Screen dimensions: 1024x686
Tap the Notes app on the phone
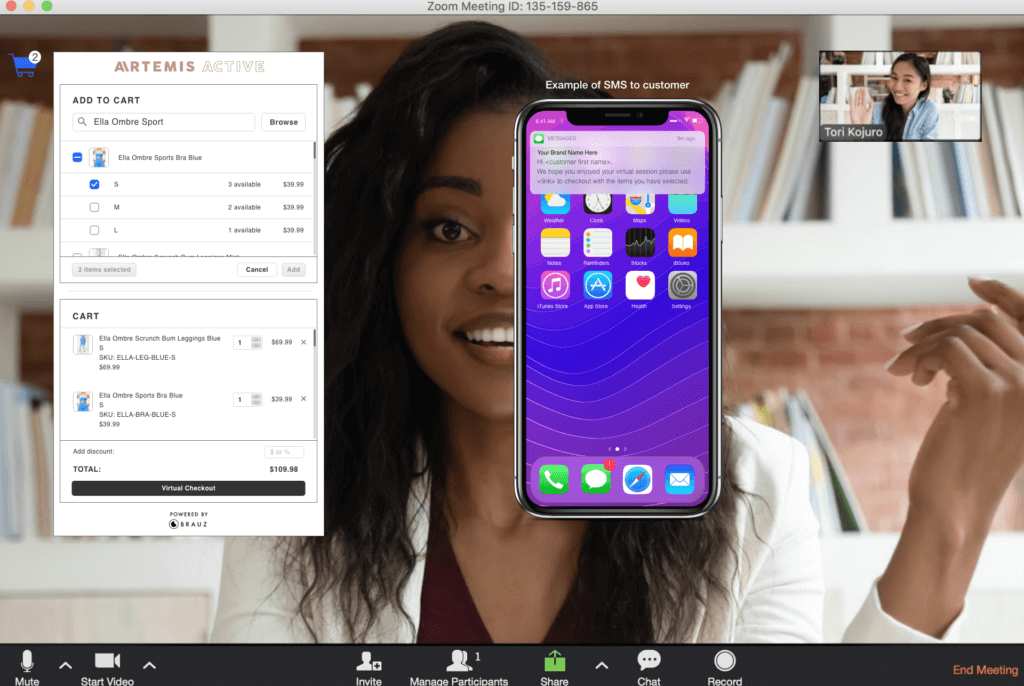(554, 243)
